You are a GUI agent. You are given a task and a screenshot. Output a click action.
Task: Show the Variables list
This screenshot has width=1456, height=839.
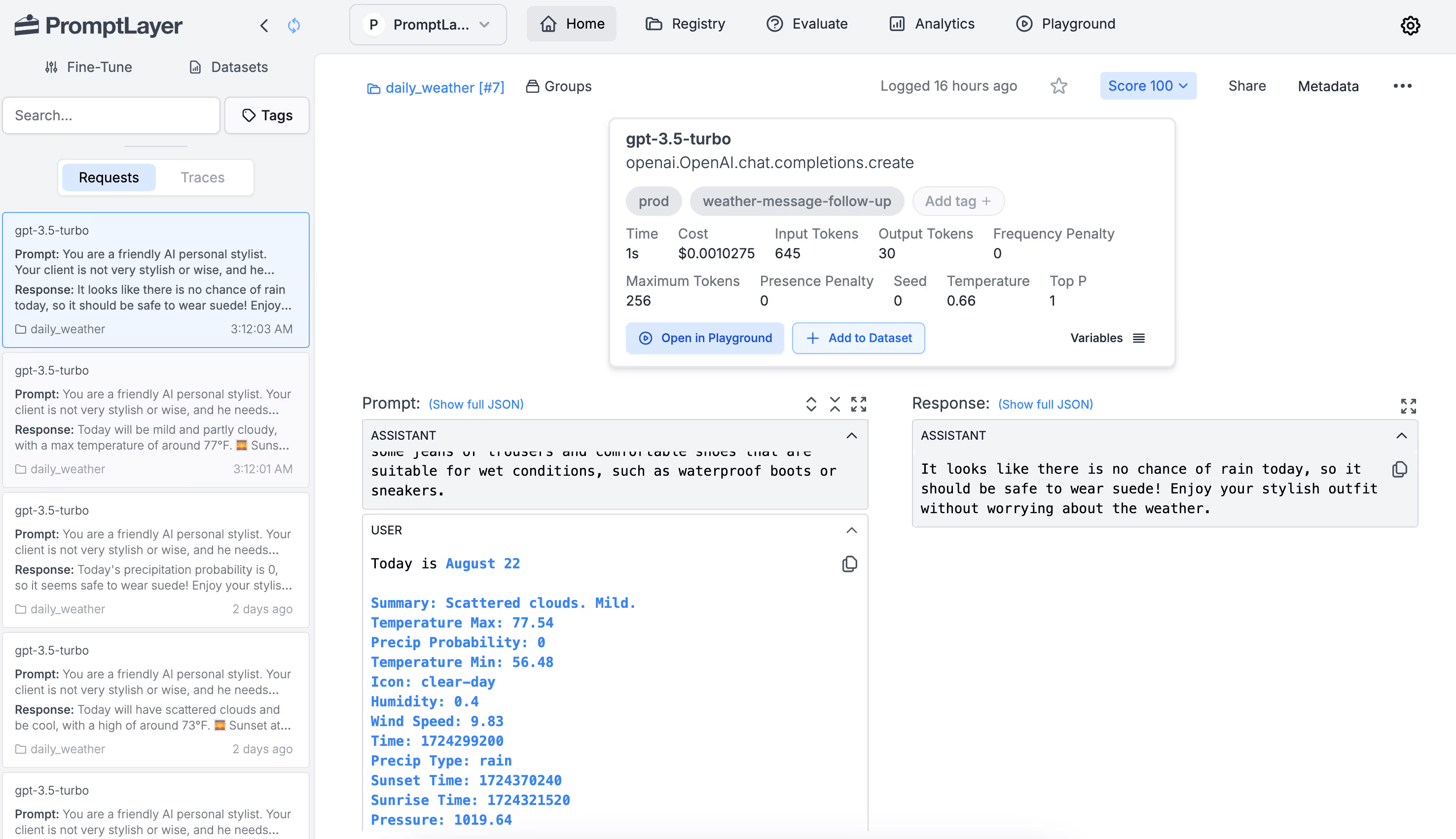point(1107,338)
